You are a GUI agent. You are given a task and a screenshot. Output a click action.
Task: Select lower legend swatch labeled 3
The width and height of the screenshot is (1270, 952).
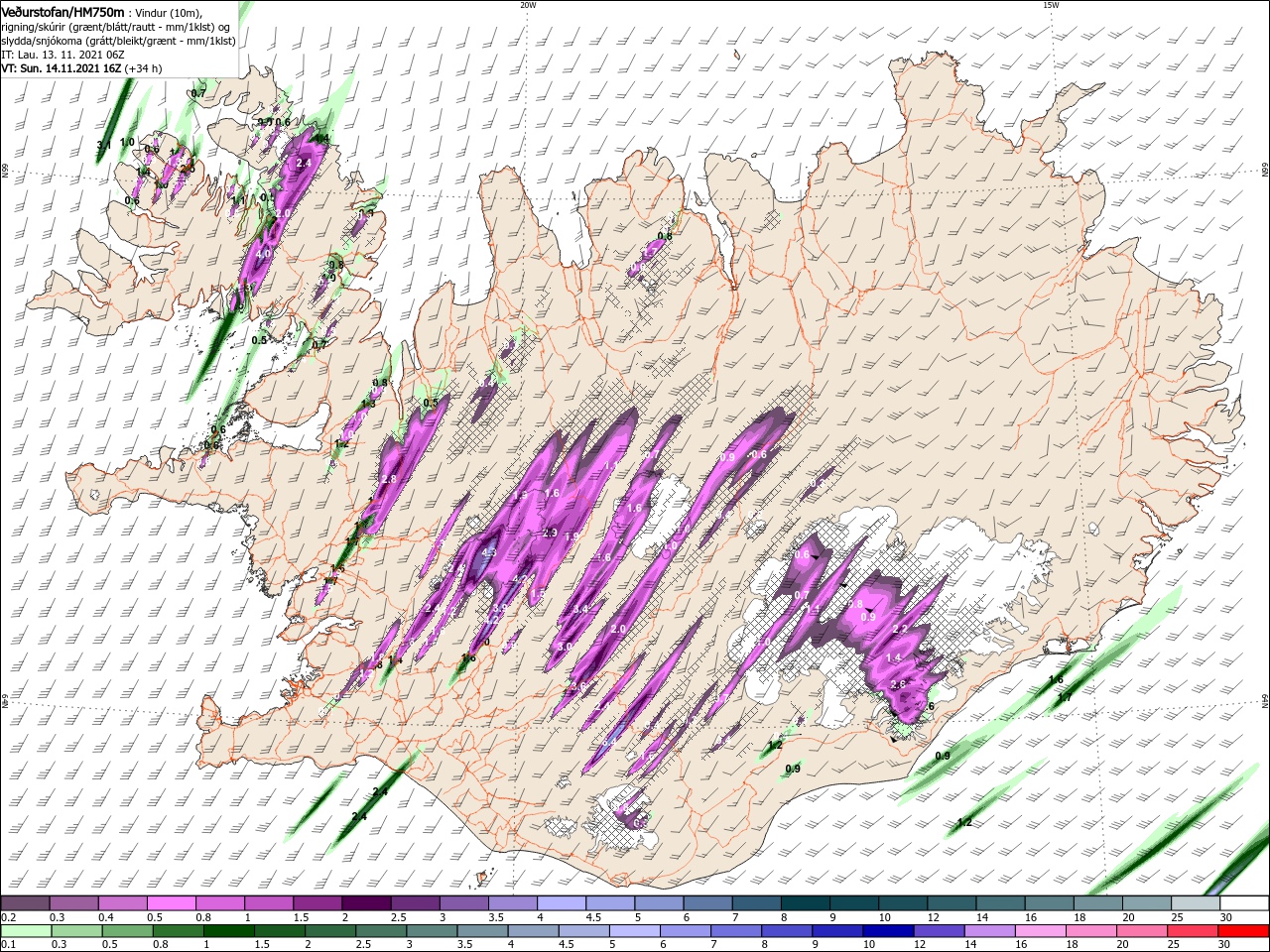[431, 931]
